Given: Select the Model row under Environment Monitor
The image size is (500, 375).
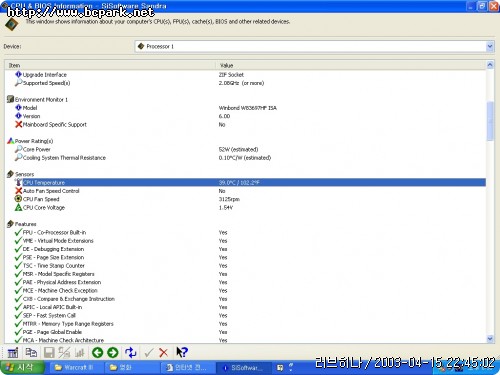Looking at the screenshot, I should [x=245, y=108].
